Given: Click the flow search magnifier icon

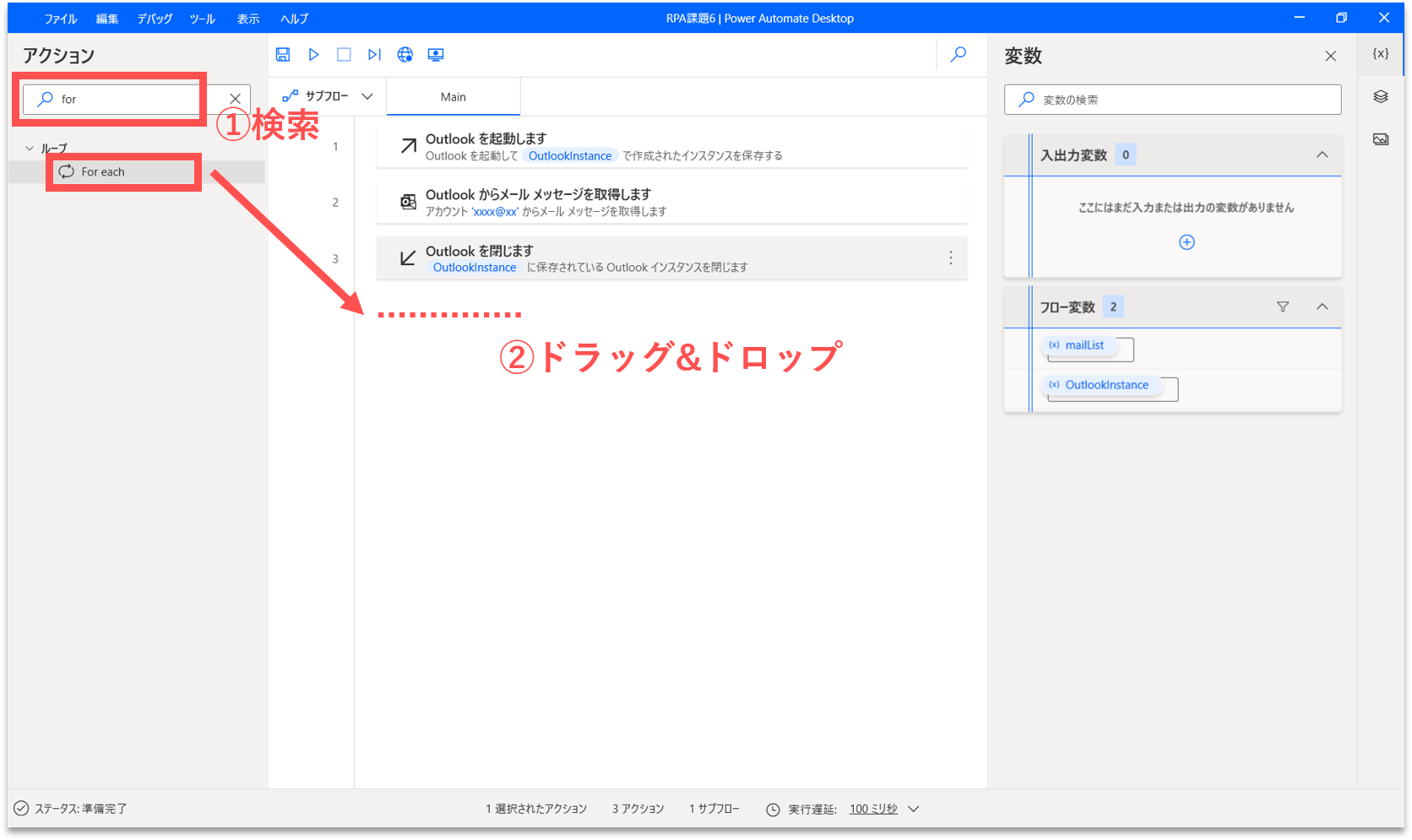Looking at the screenshot, I should tap(959, 55).
